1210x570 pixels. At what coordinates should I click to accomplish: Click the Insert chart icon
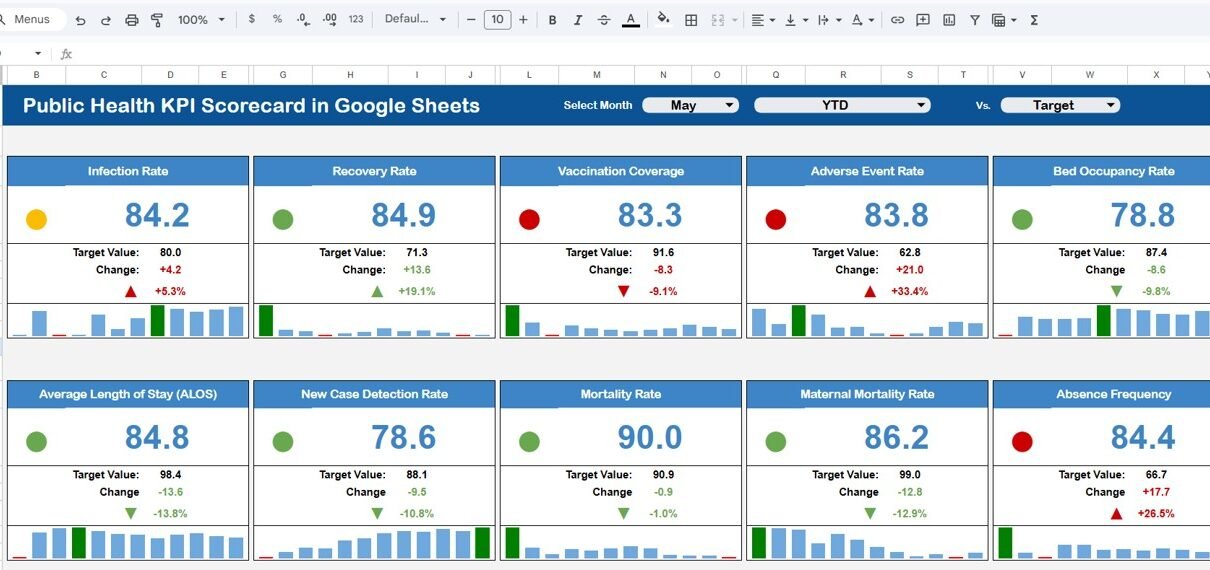[949, 20]
